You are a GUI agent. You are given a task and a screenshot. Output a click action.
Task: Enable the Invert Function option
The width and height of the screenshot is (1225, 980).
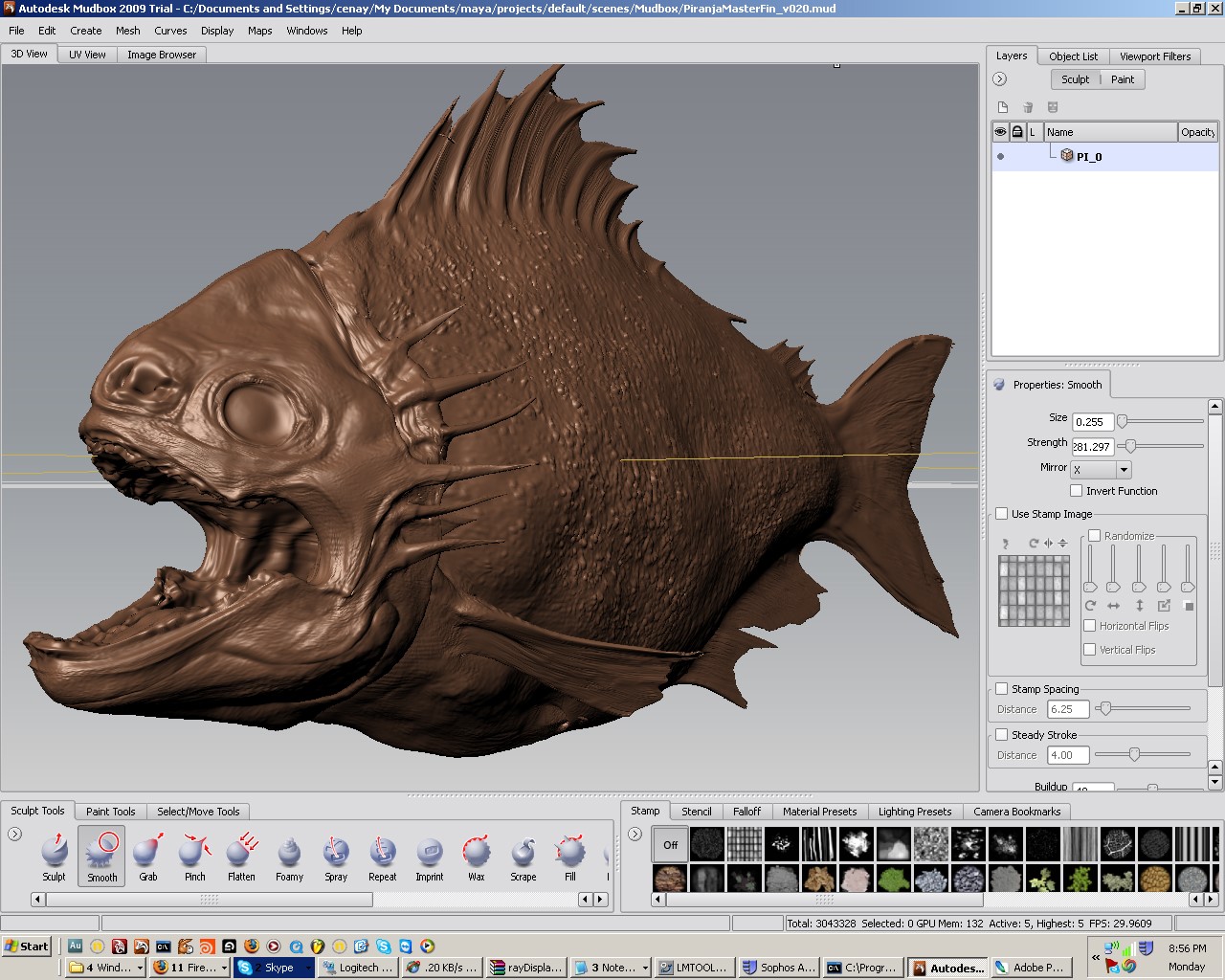(1076, 491)
